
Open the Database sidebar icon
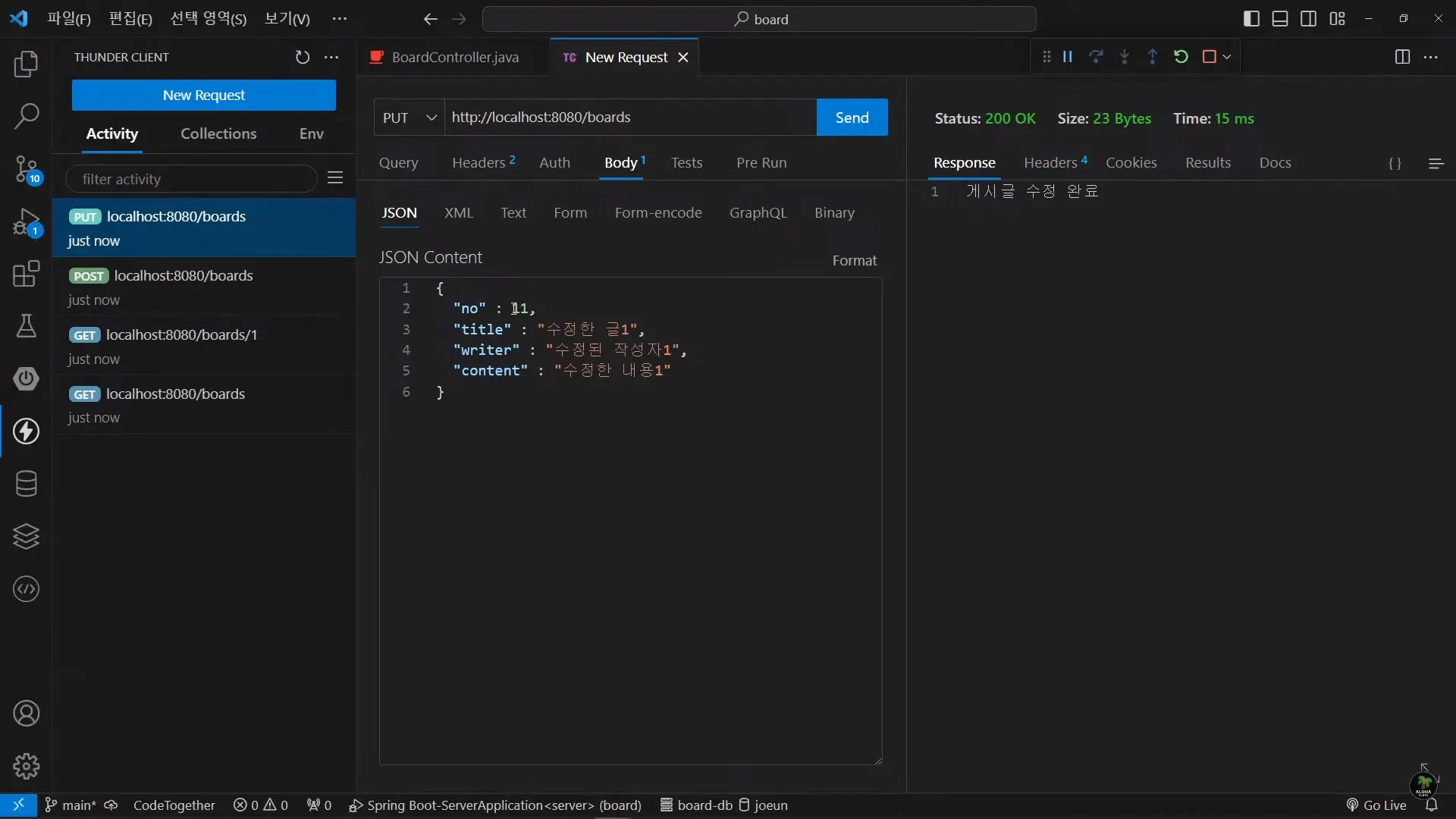[27, 484]
